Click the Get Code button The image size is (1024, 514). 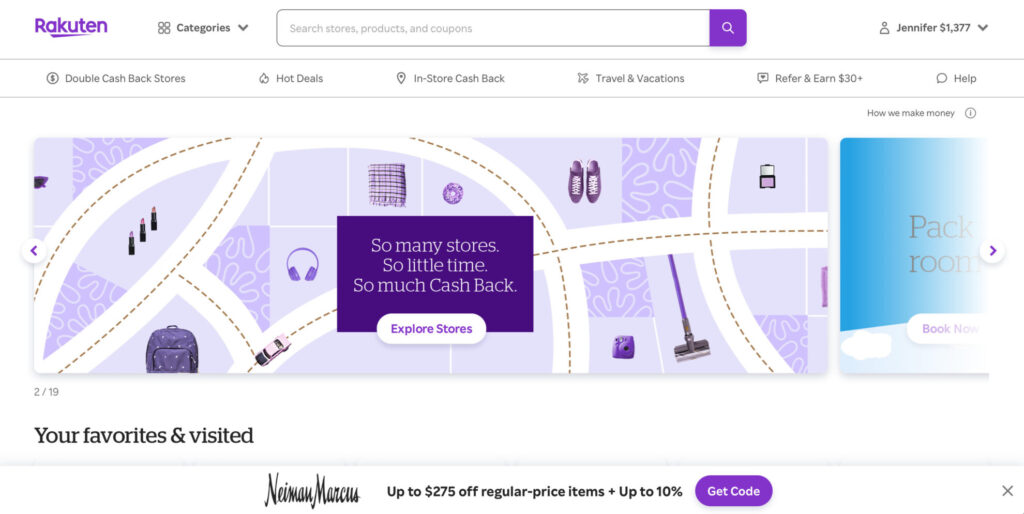click(733, 491)
